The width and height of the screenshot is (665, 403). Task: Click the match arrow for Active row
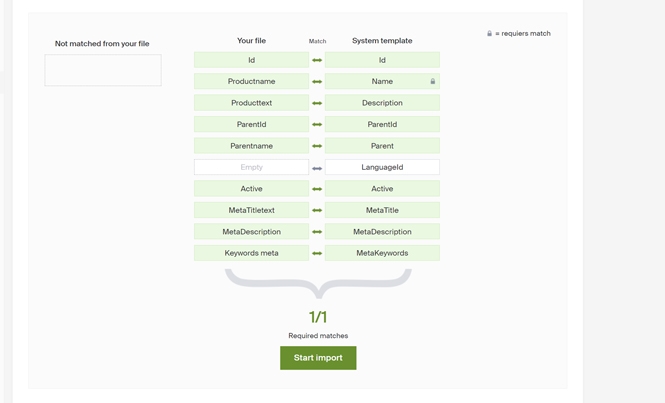click(x=317, y=189)
